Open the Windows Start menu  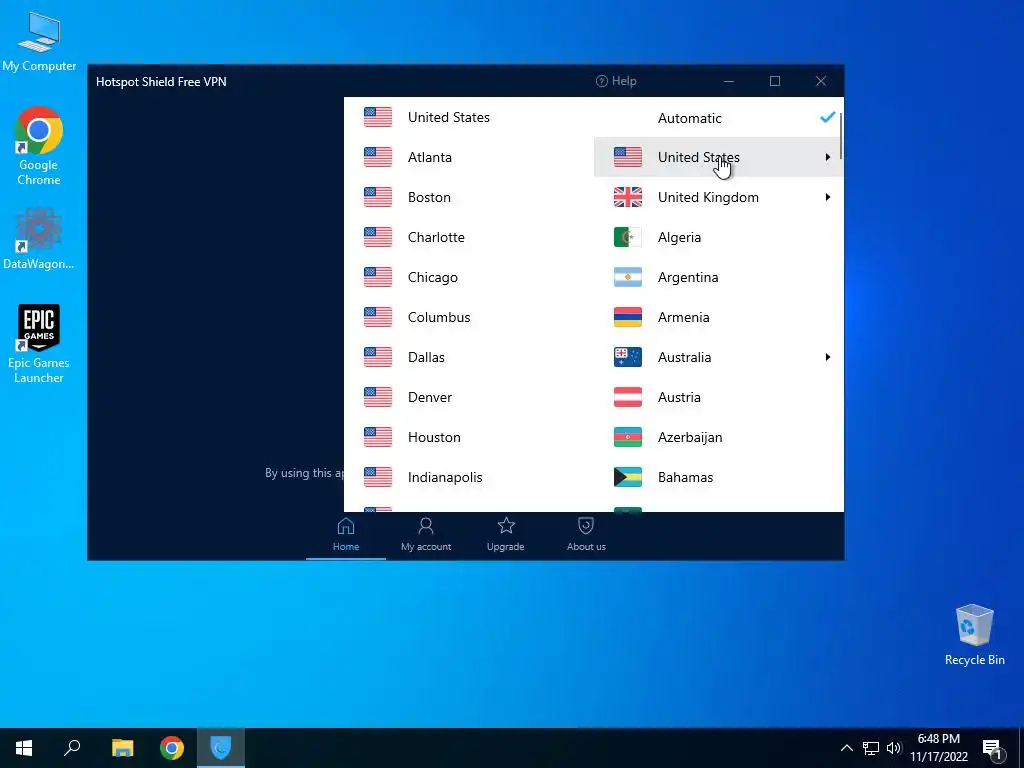(24, 748)
